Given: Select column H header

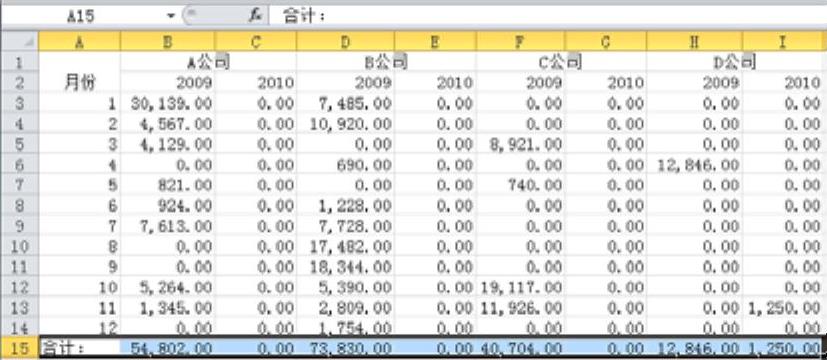Looking at the screenshot, I should [694, 42].
